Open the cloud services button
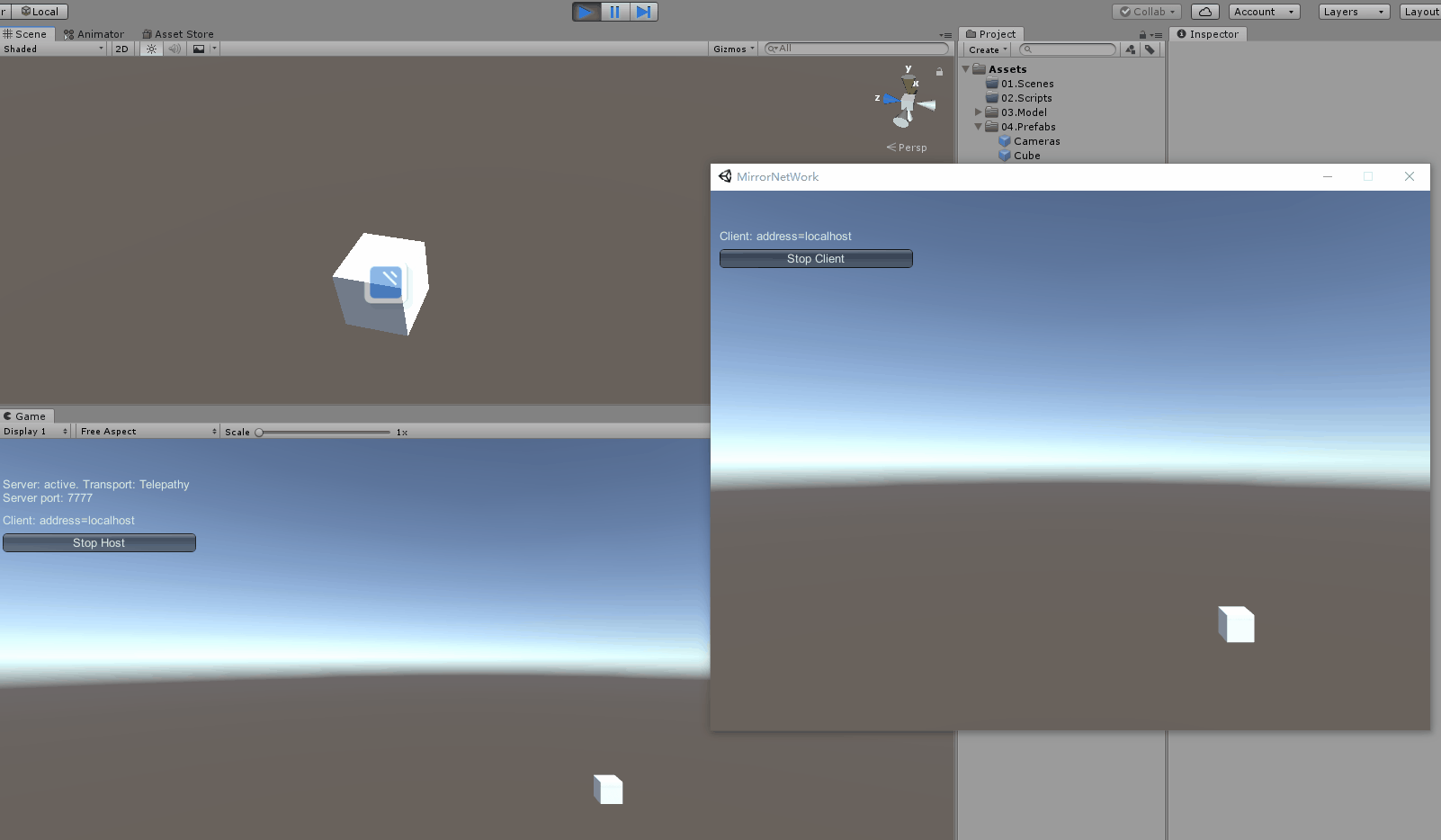Viewport: 1441px width, 840px height. [x=1204, y=12]
